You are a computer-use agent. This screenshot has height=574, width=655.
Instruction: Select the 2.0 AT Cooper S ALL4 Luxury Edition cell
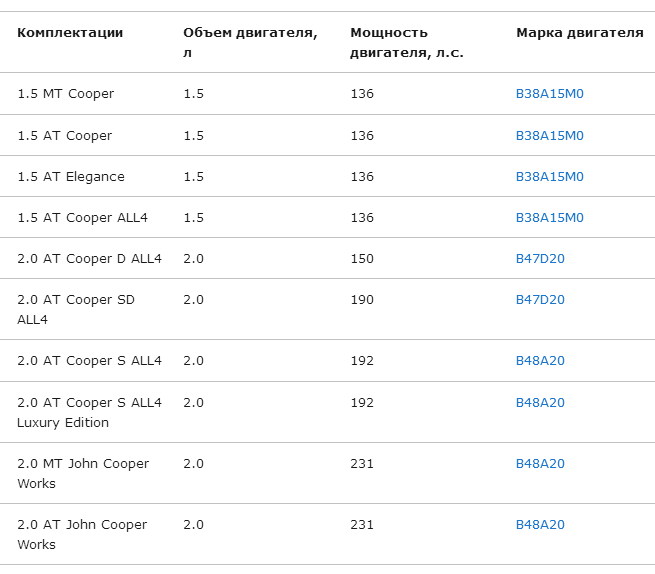pyautogui.click(x=89, y=412)
